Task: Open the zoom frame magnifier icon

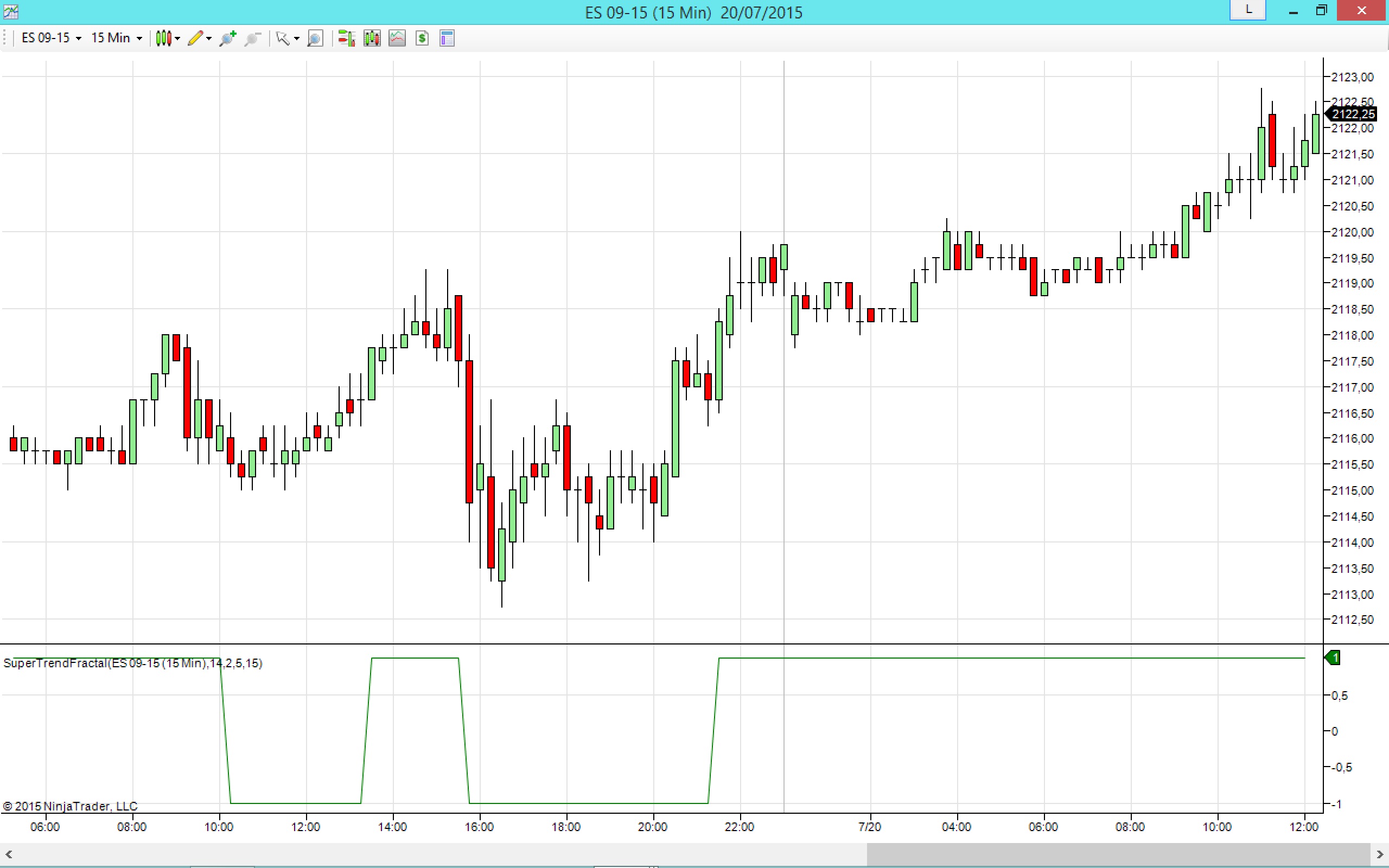Action: point(315,39)
